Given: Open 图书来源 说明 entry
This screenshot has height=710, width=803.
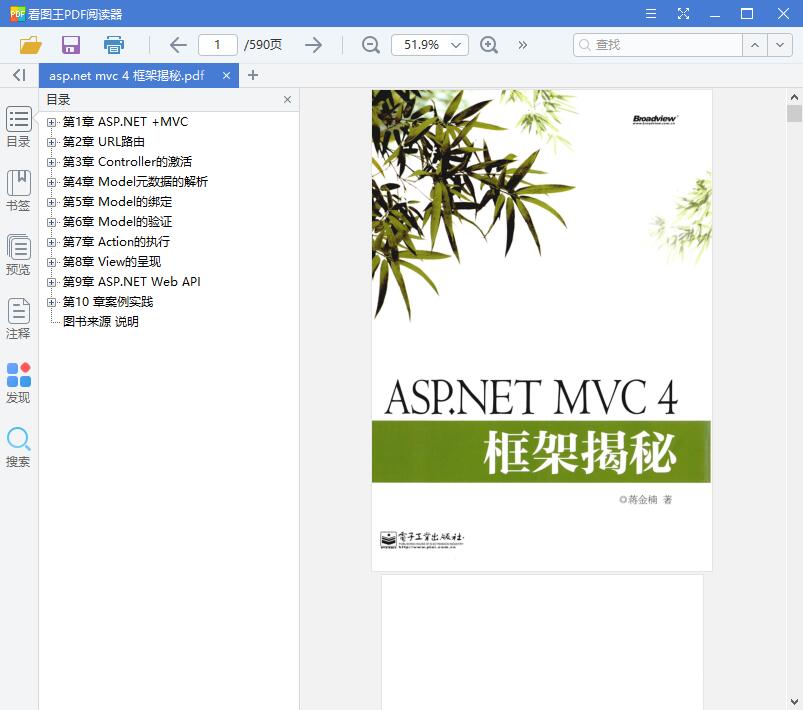Looking at the screenshot, I should 101,322.
